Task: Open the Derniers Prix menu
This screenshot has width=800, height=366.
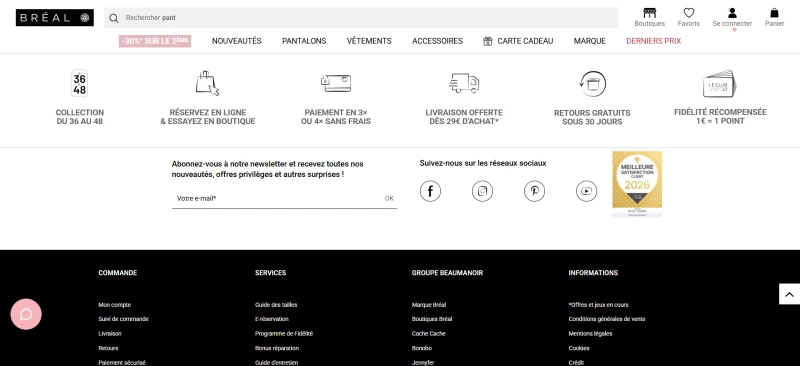Action: (654, 41)
